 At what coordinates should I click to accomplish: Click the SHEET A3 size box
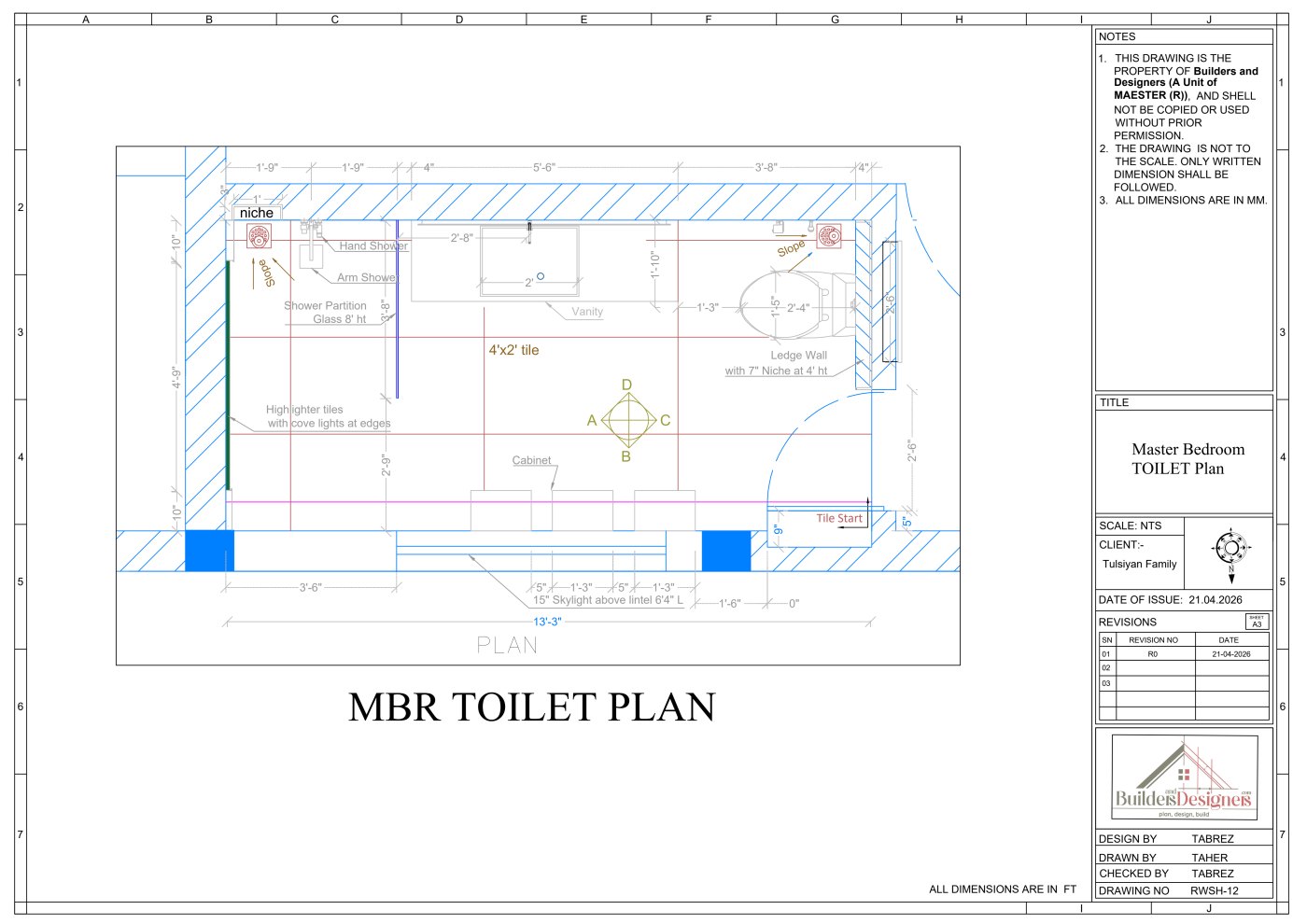point(1257,622)
